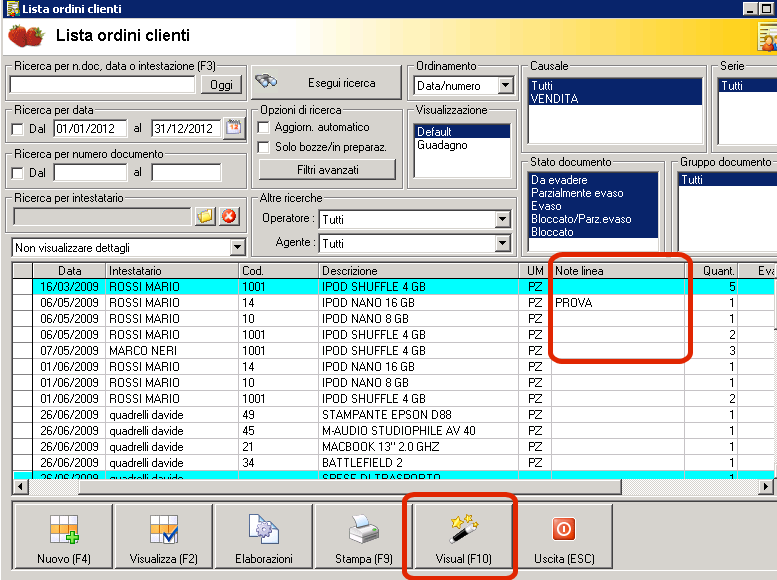
Task: Open the Elaborazioni document gear button
Action: click(264, 536)
